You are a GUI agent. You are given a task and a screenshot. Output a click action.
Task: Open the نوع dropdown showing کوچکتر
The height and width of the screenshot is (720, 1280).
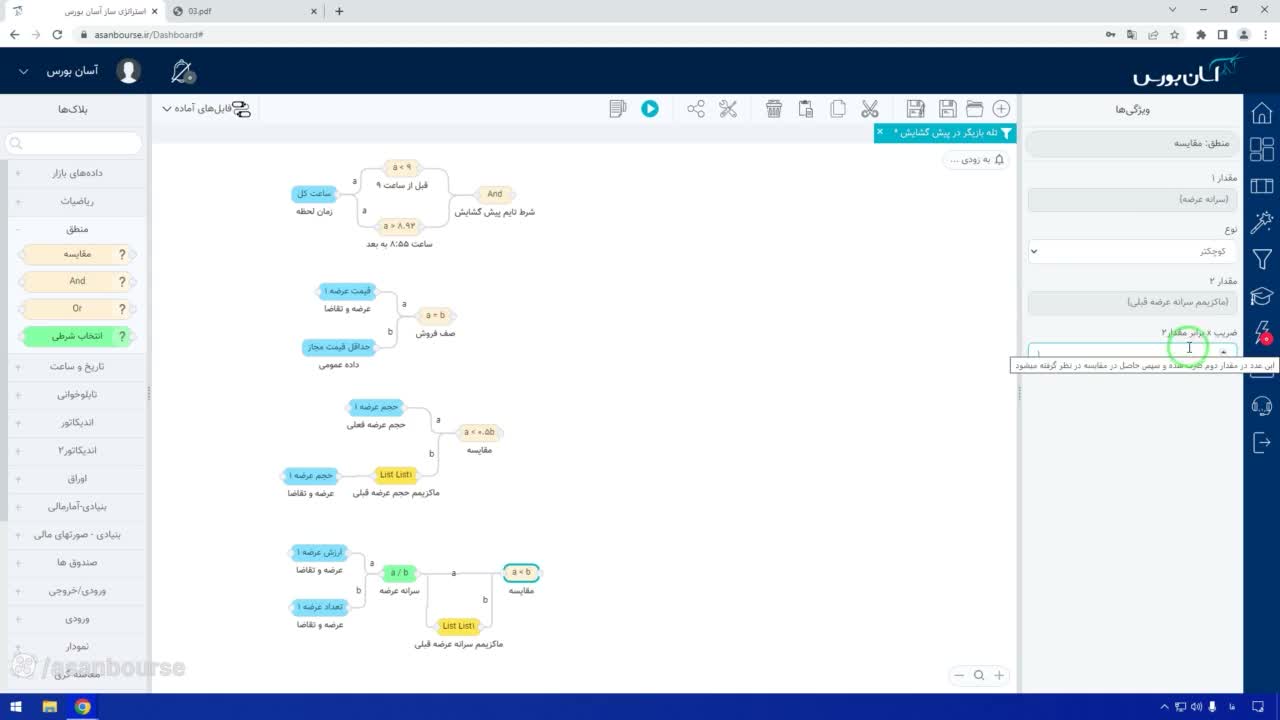[1132, 251]
